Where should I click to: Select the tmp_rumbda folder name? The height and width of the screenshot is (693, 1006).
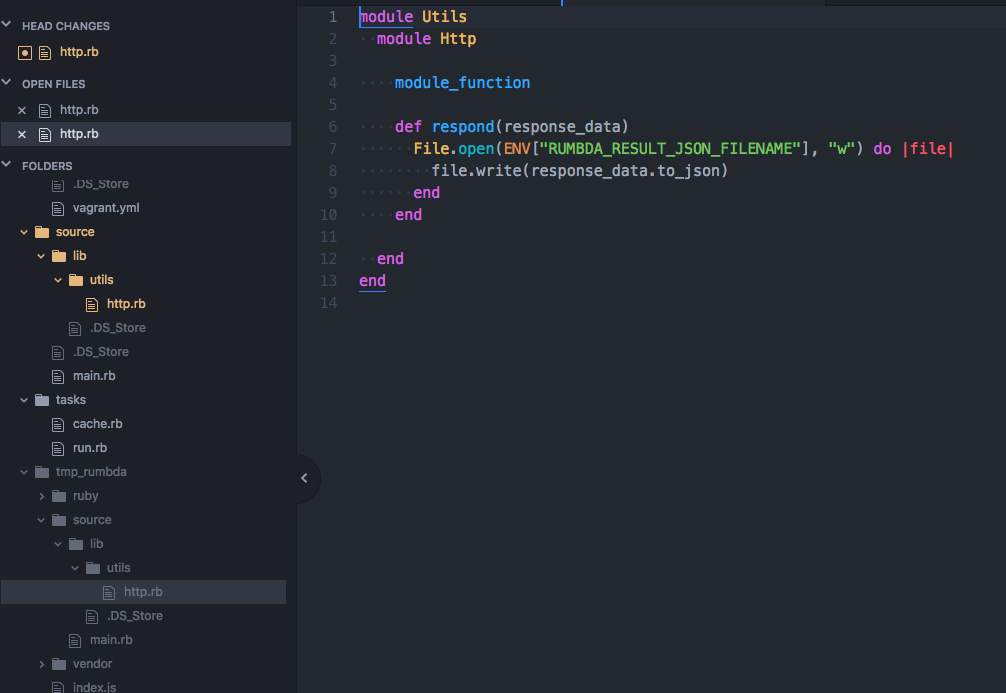[91, 472]
